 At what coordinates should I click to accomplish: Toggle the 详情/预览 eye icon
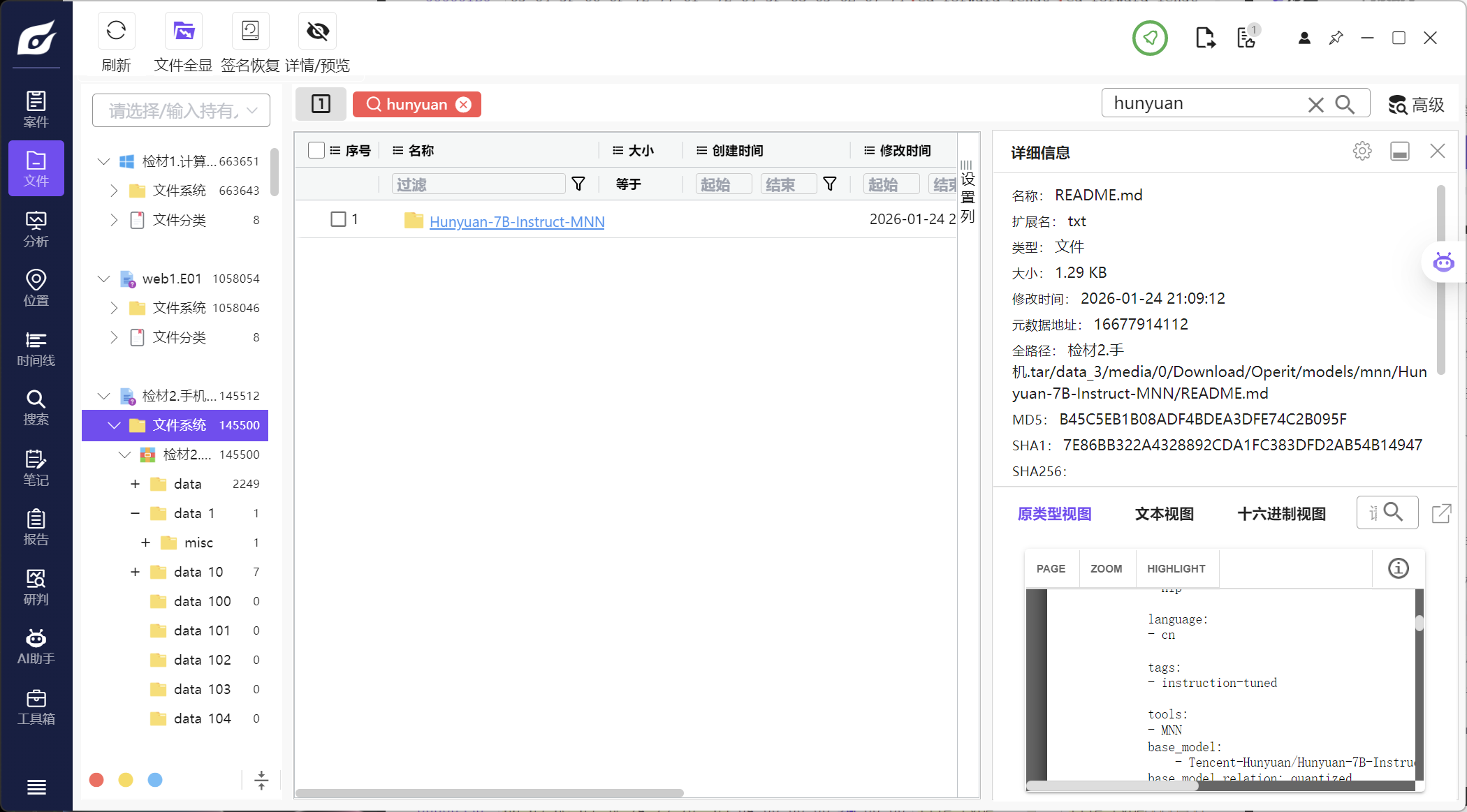tap(318, 31)
